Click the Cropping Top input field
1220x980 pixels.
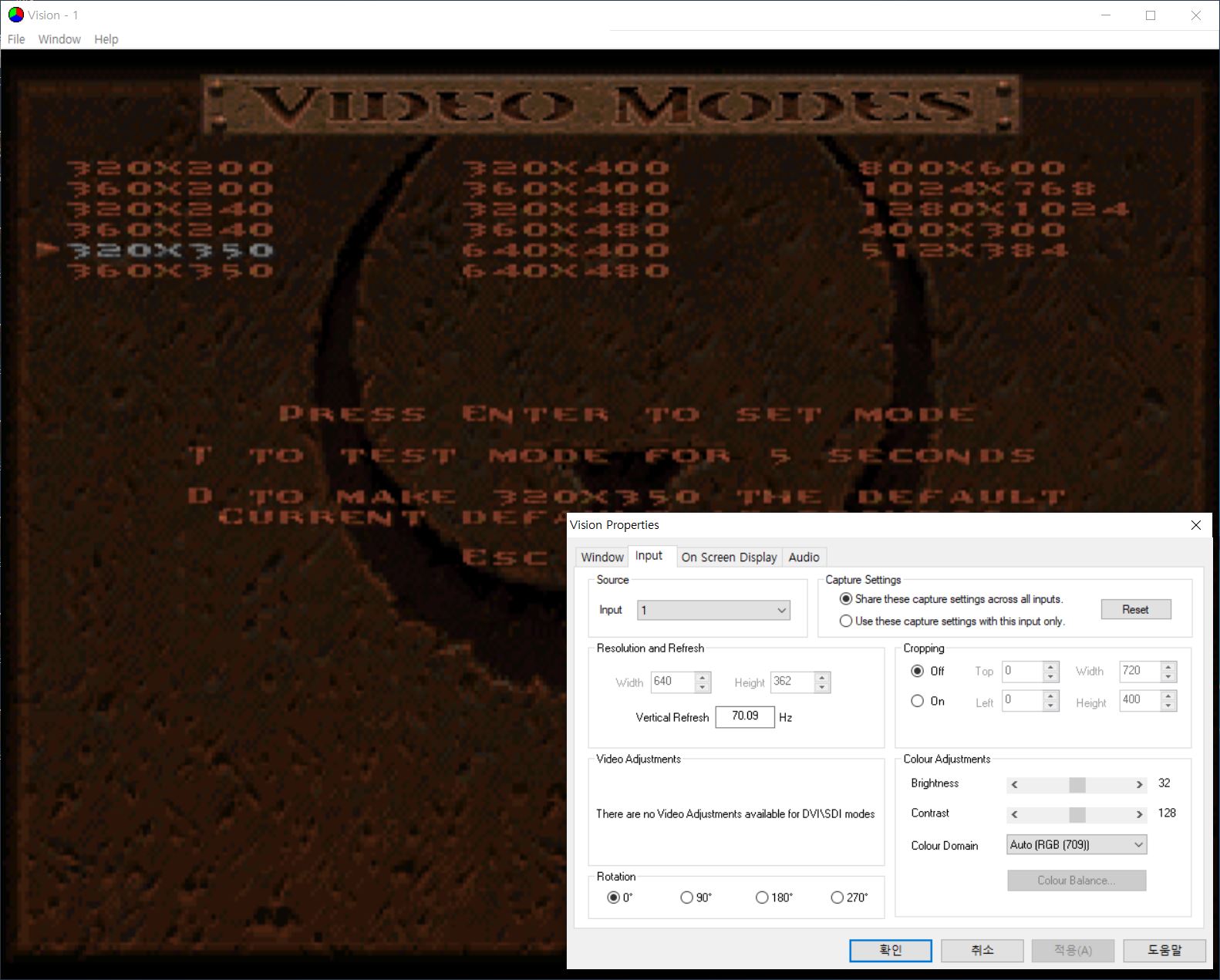pyautogui.click(x=1023, y=672)
